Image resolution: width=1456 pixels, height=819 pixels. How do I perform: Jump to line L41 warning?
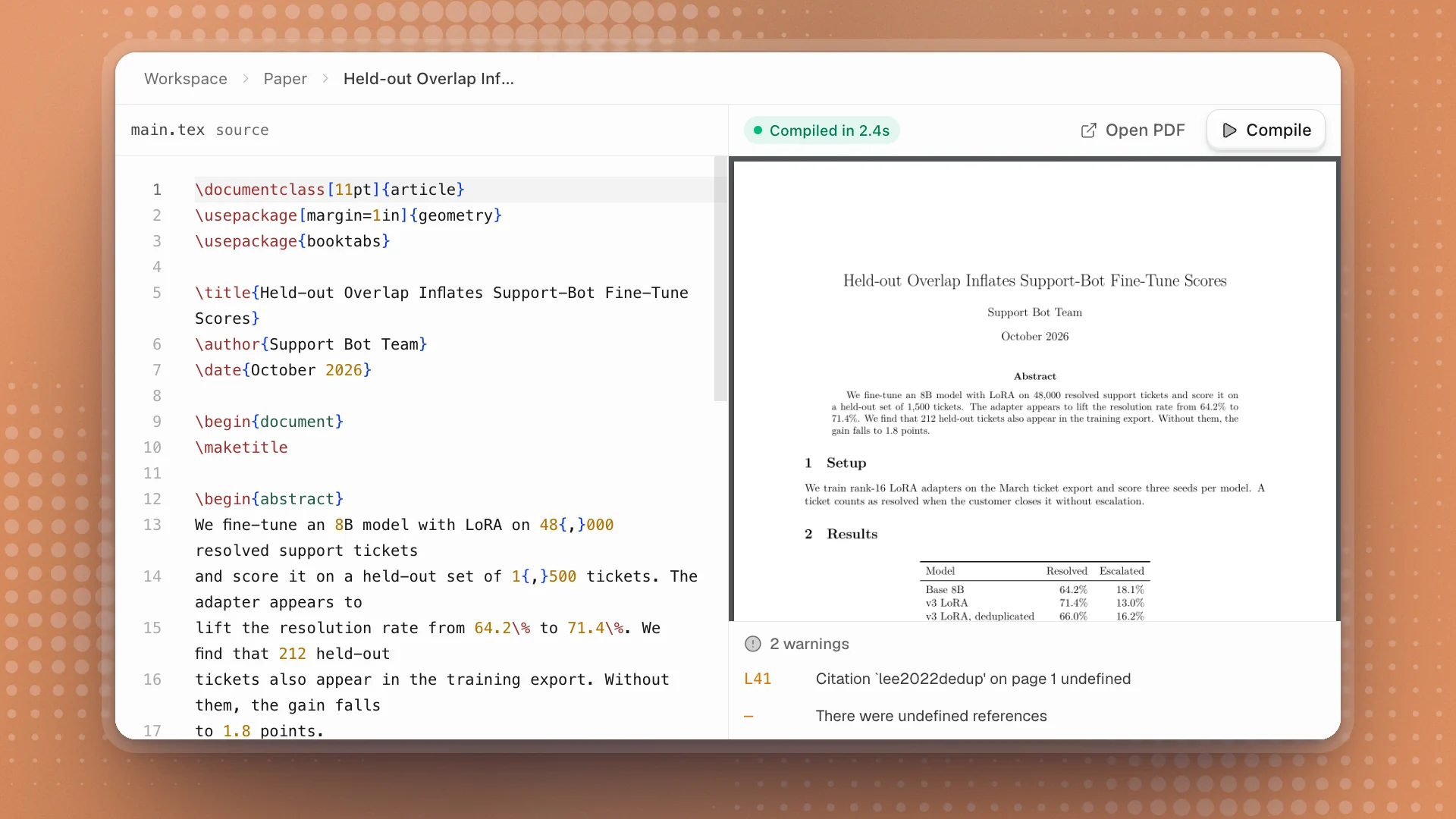coord(758,679)
